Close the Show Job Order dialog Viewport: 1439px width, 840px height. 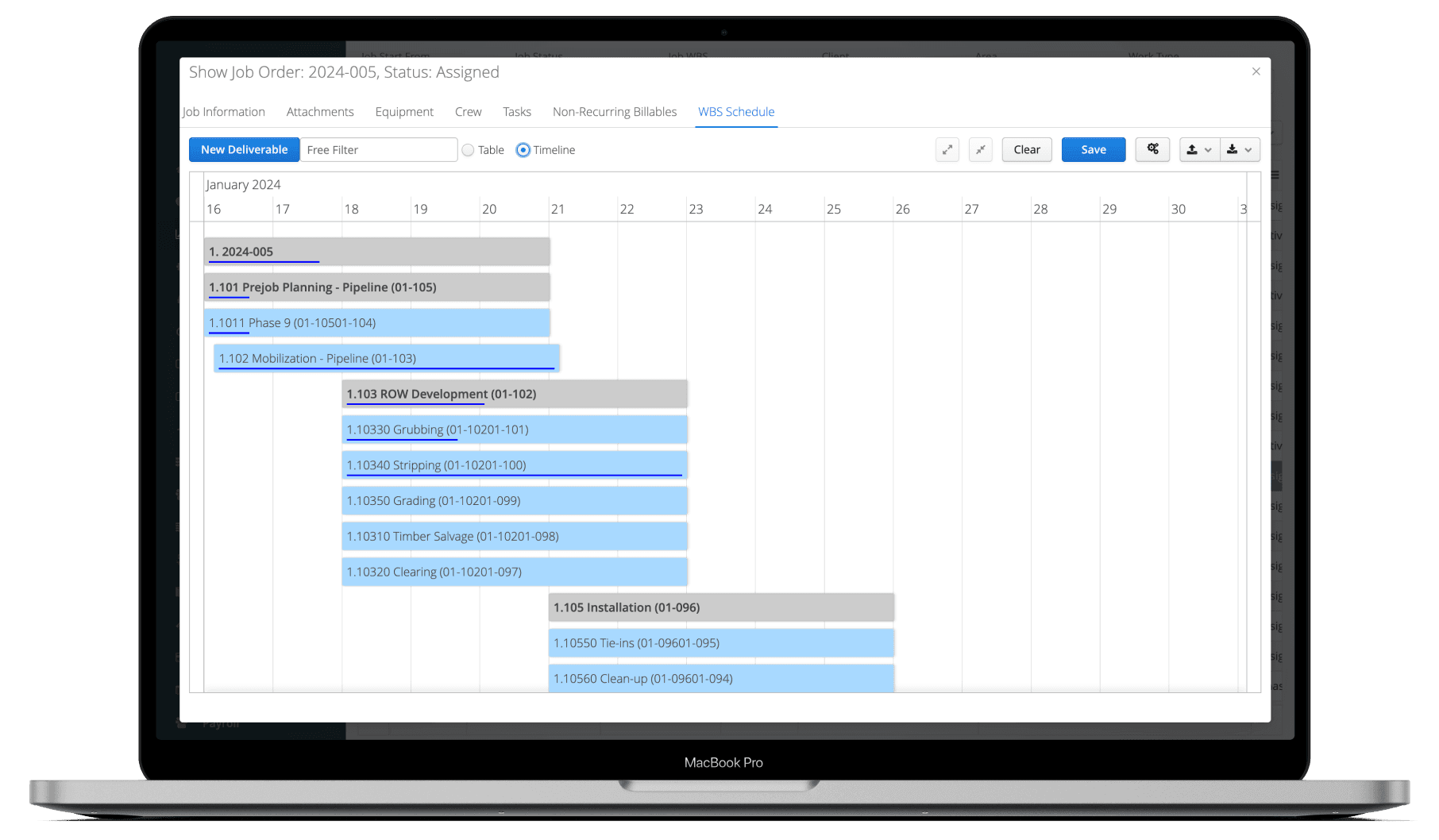point(1256,71)
